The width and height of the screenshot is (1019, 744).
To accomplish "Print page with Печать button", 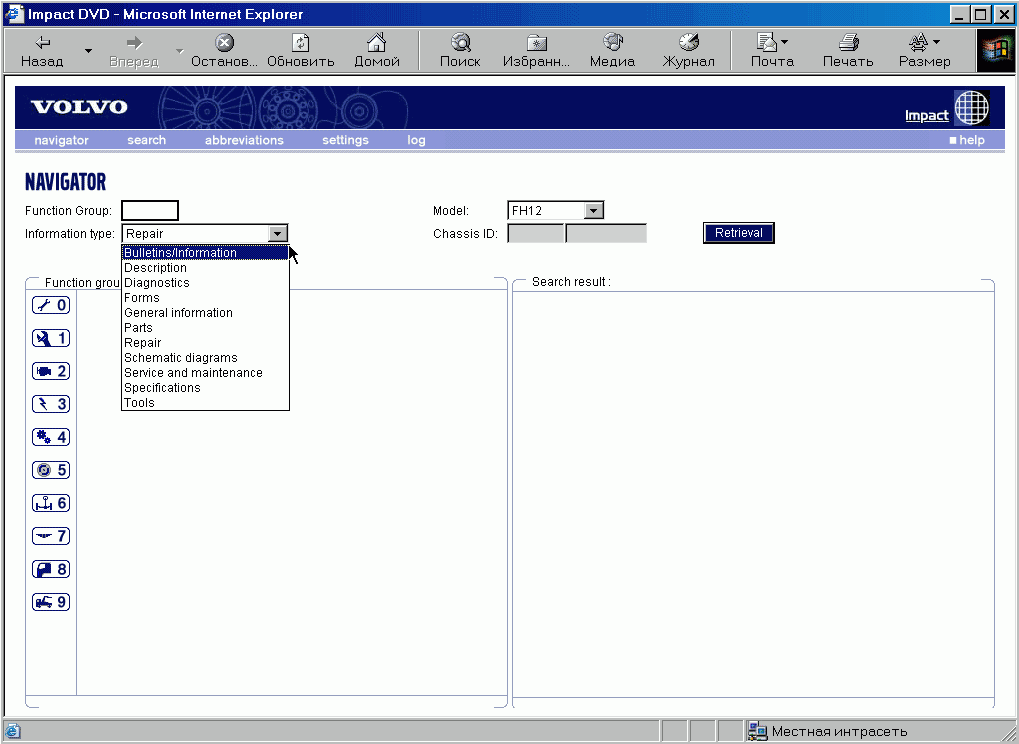I will coord(848,51).
